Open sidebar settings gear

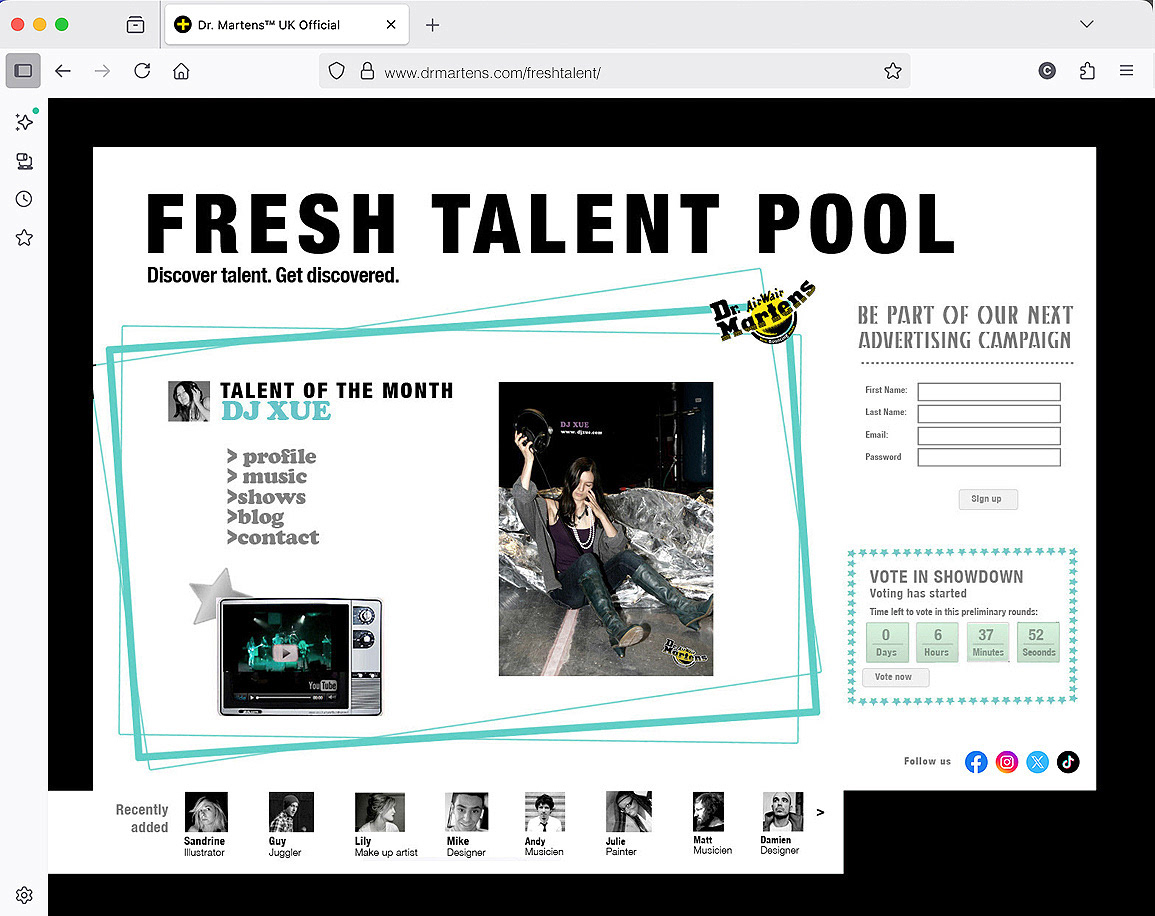click(24, 895)
